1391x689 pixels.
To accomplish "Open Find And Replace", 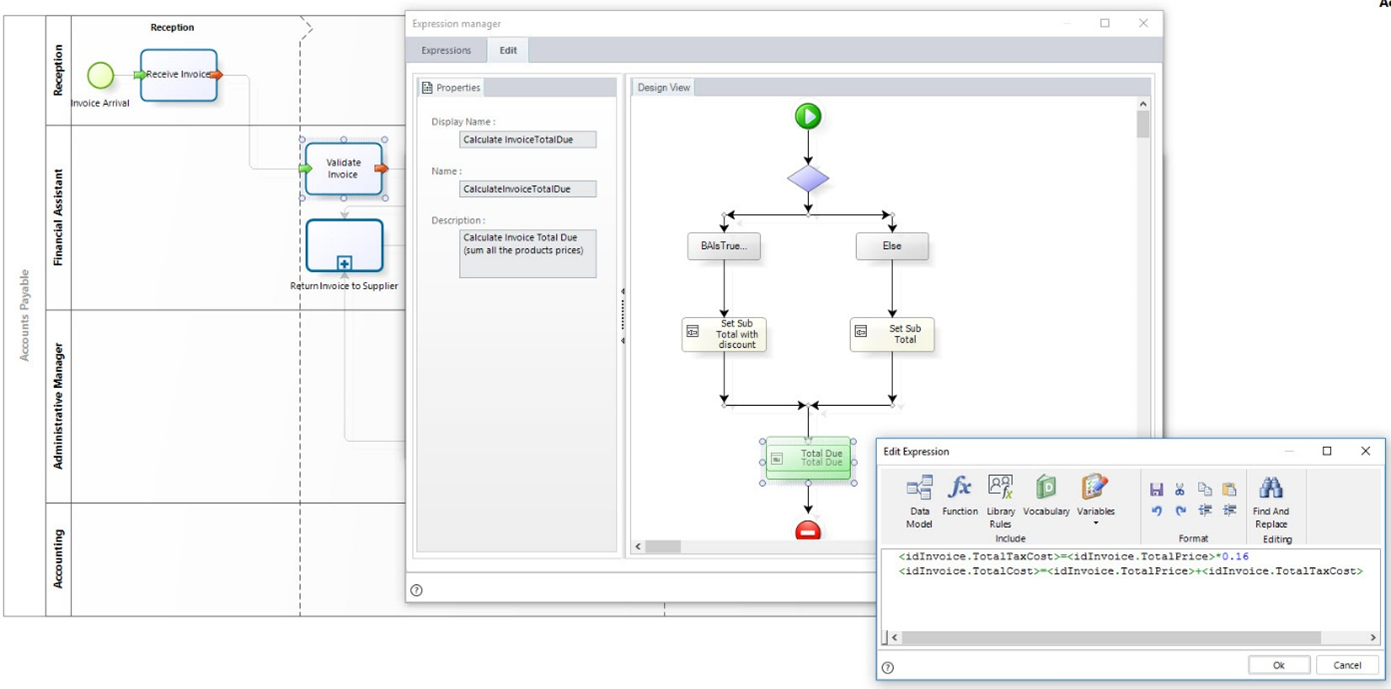I will pos(1271,502).
